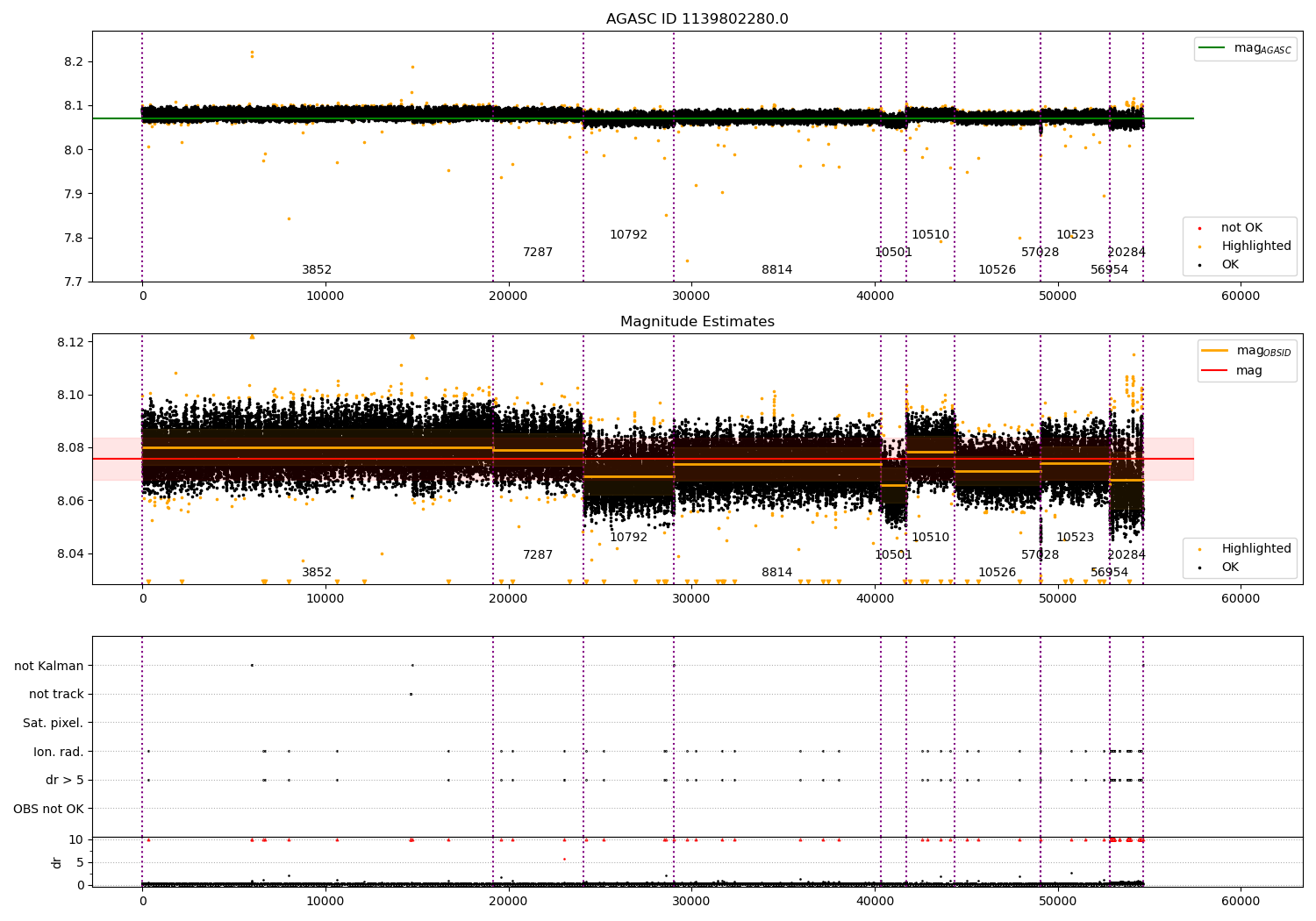Click OBSID label 3852 in the top plot
Image resolution: width=1316 pixels, height=921 pixels.
pos(317,270)
